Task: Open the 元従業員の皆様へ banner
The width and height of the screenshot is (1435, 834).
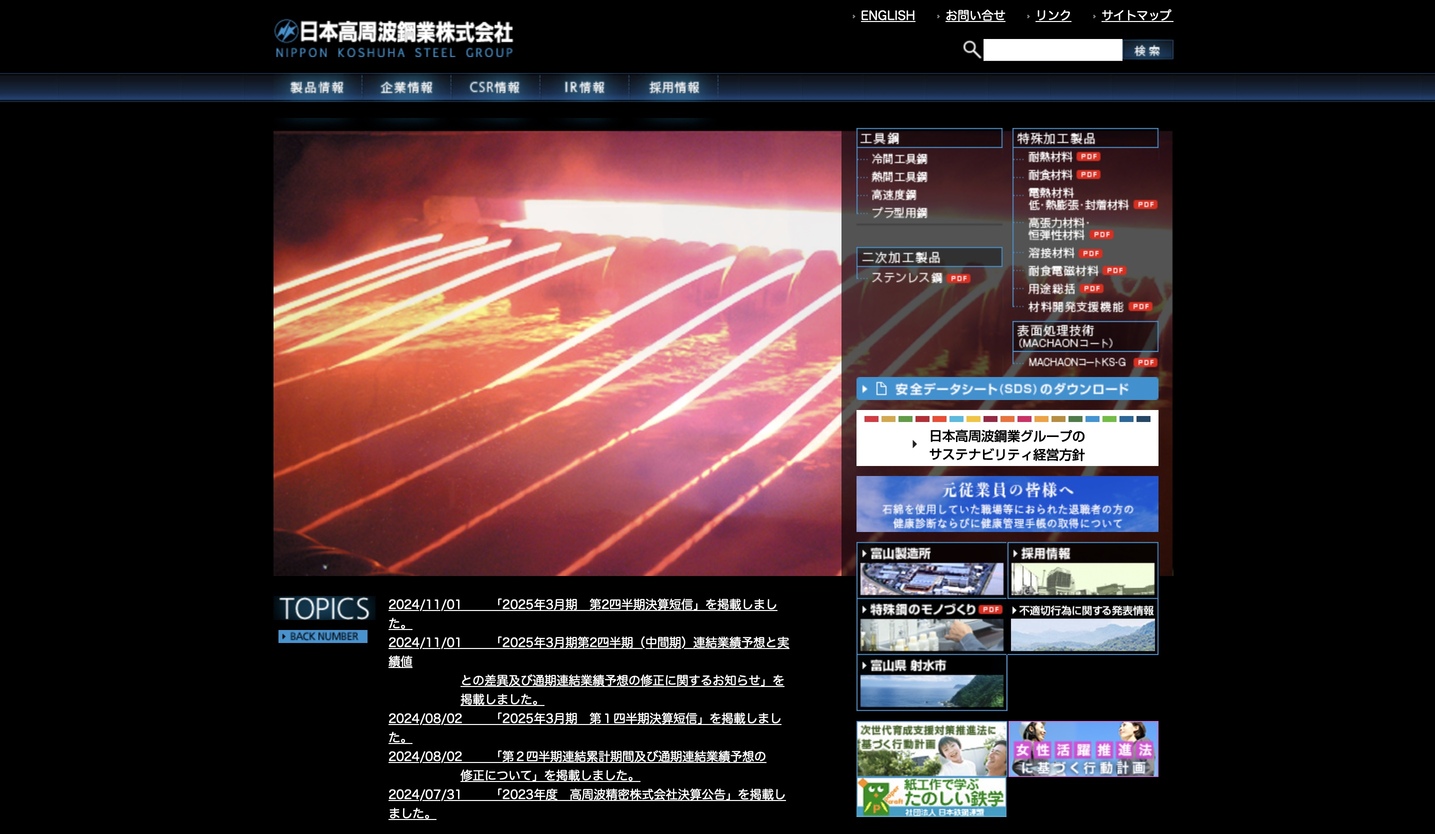Action: tap(1007, 504)
